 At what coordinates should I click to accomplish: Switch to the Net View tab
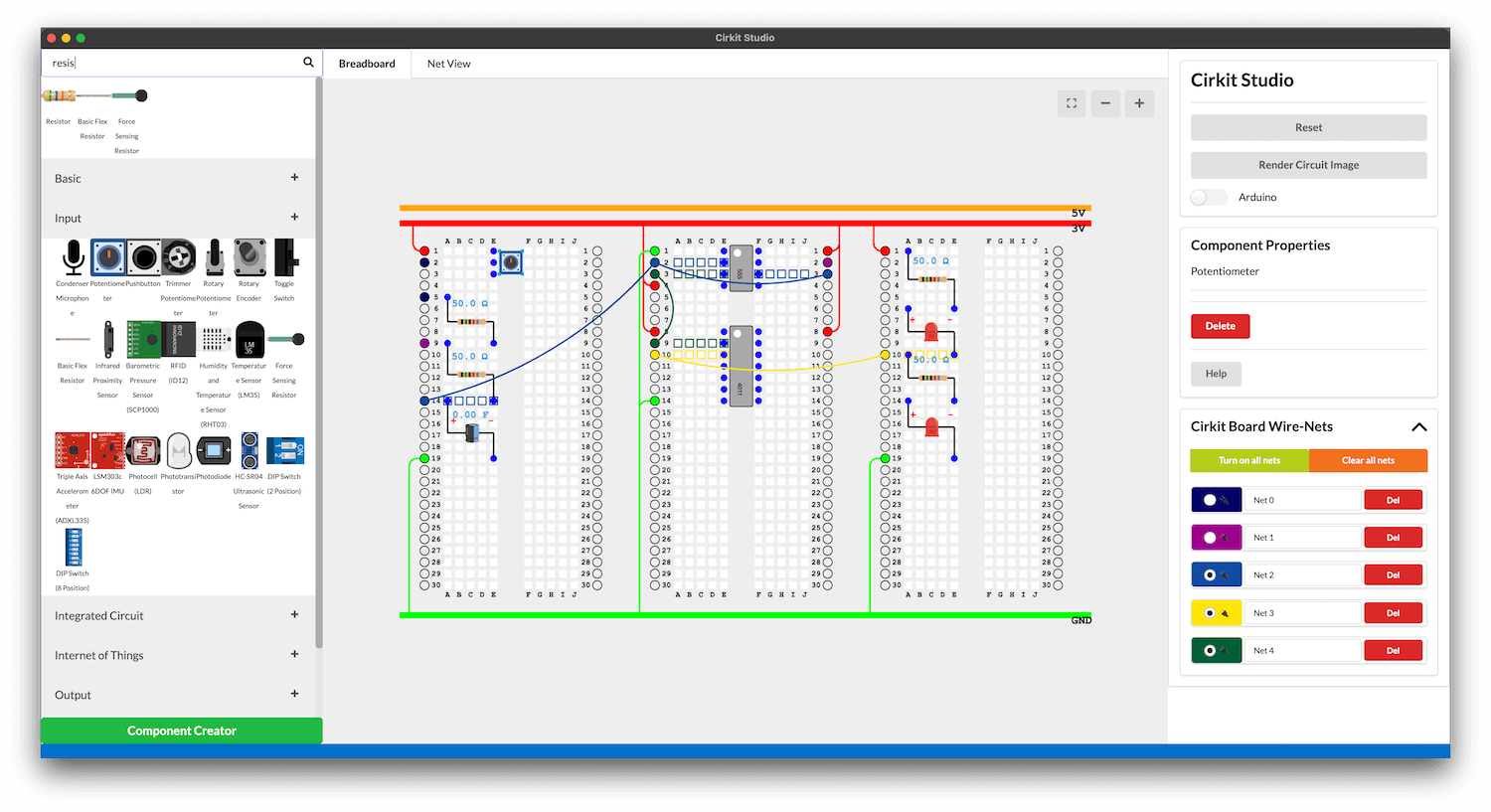449,64
